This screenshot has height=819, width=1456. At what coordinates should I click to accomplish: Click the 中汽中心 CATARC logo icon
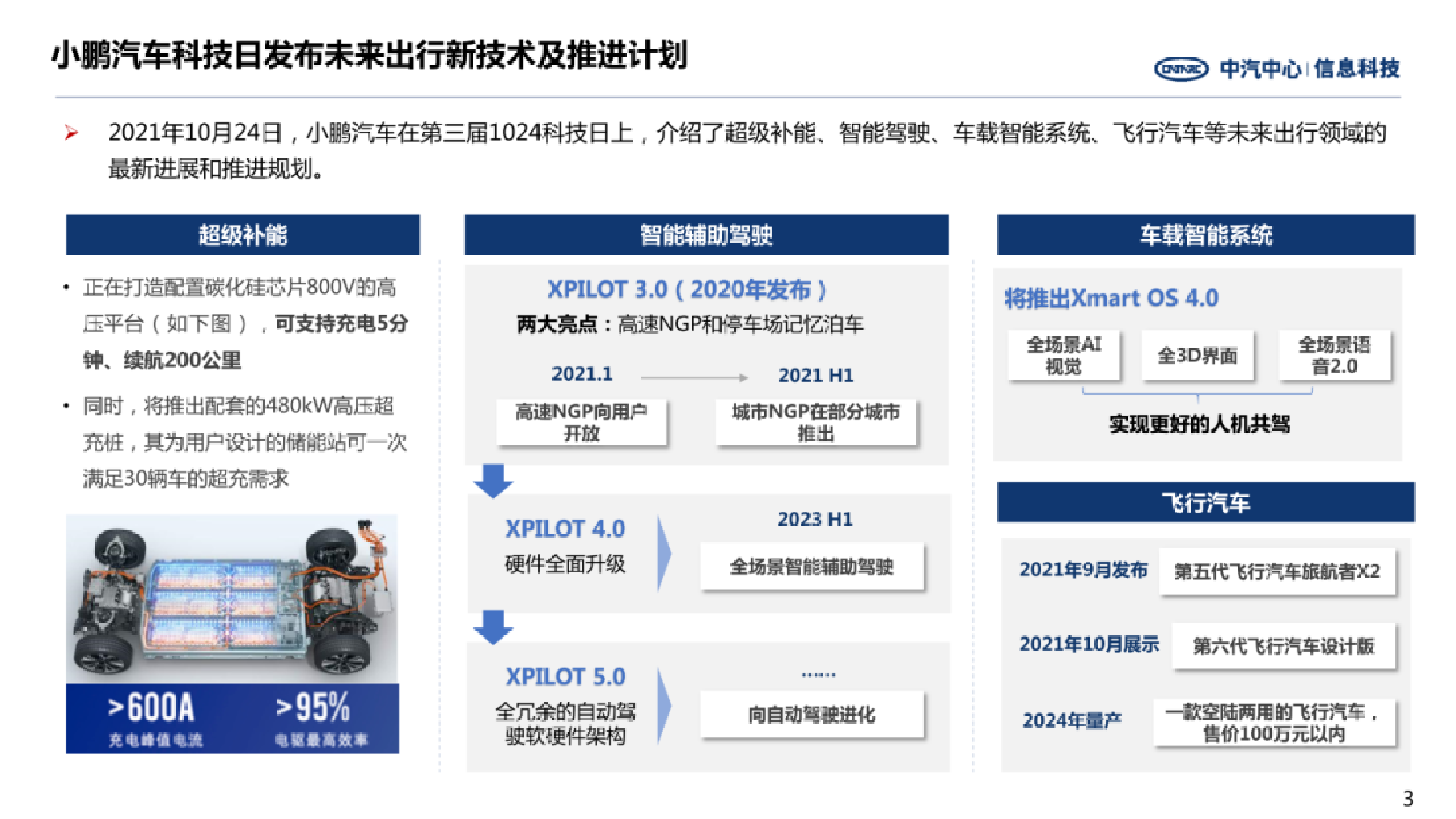tap(1181, 69)
